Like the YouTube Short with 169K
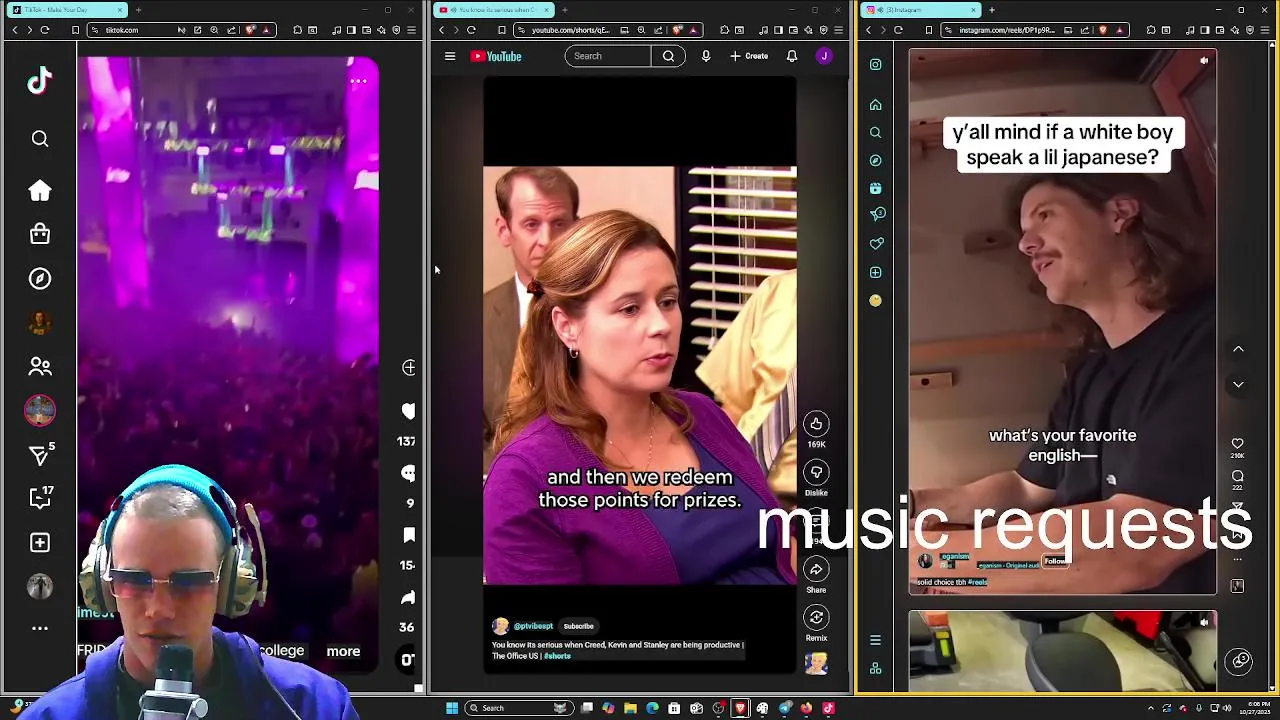Screen dimensions: 1280x720 click(816, 424)
